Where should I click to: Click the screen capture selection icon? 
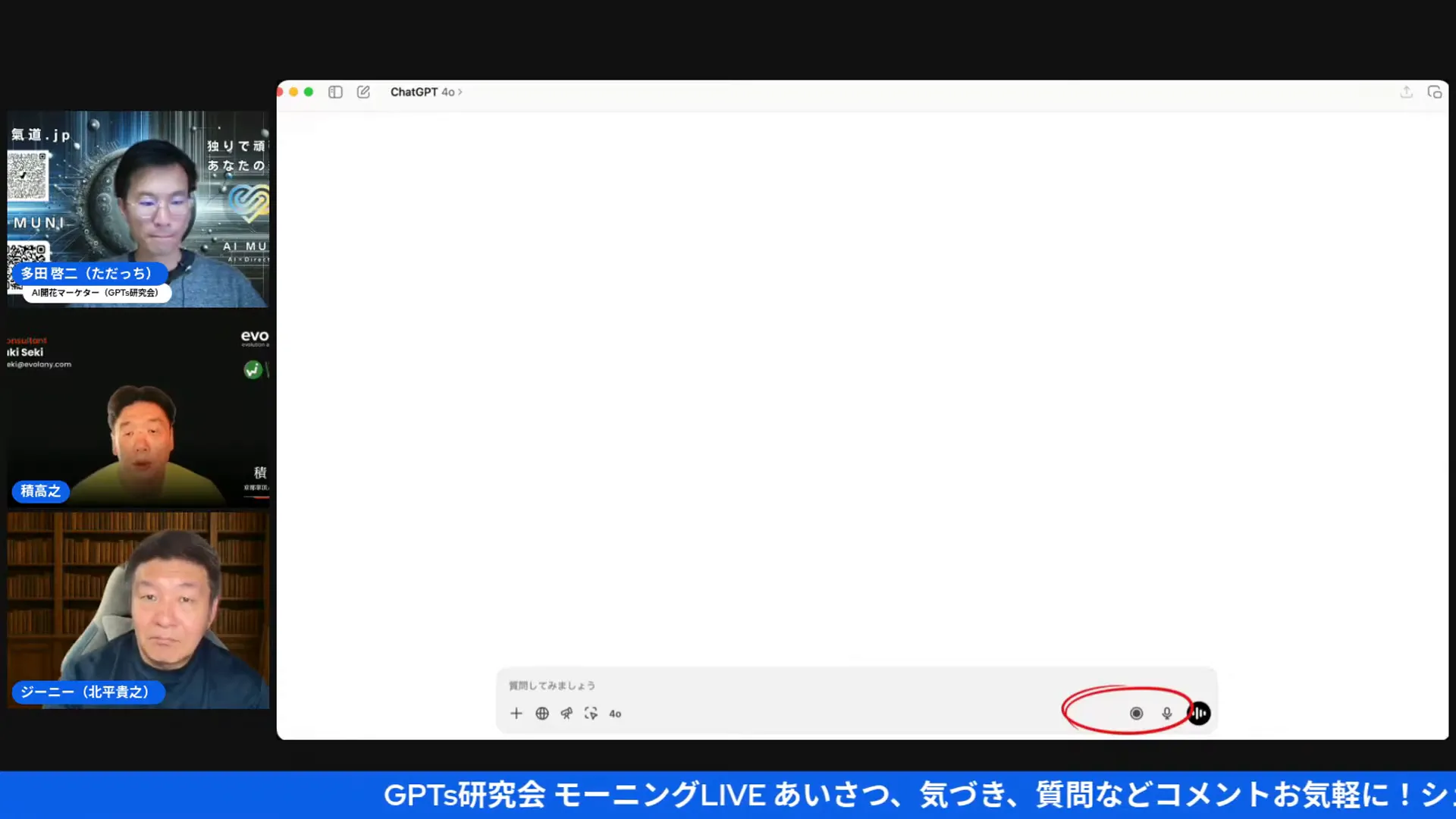(591, 714)
